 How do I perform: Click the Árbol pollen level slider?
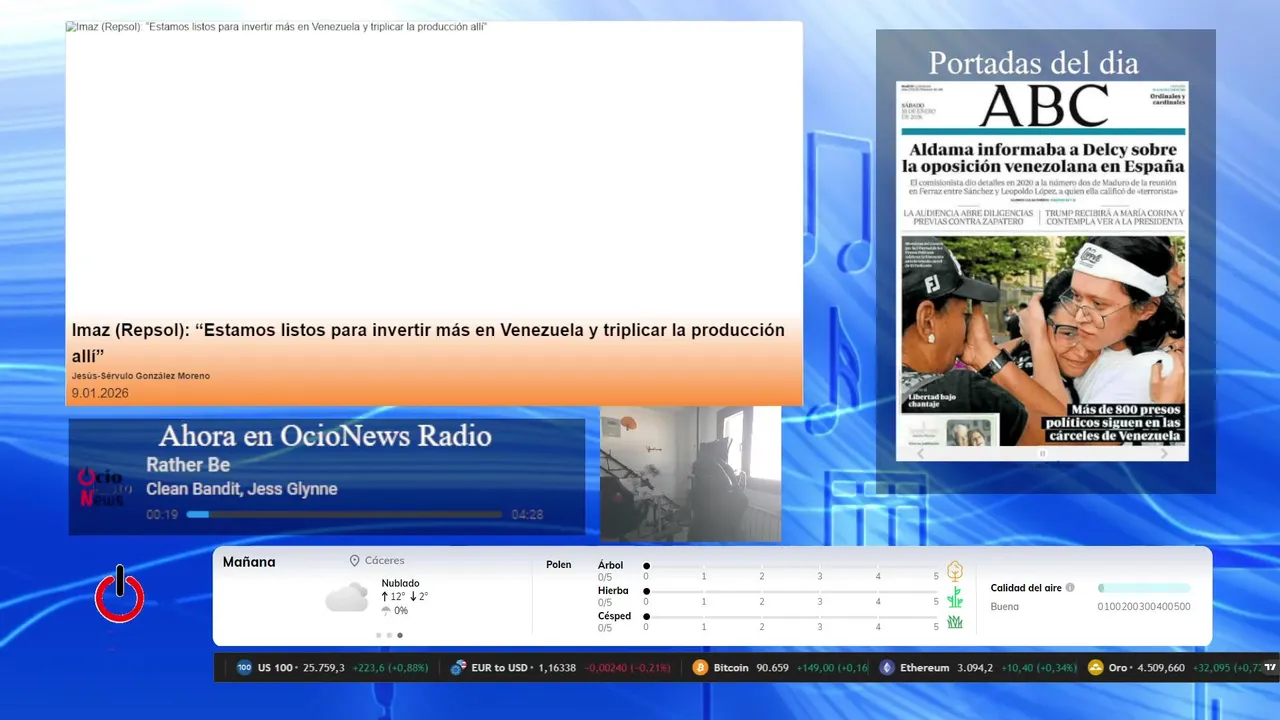click(792, 566)
